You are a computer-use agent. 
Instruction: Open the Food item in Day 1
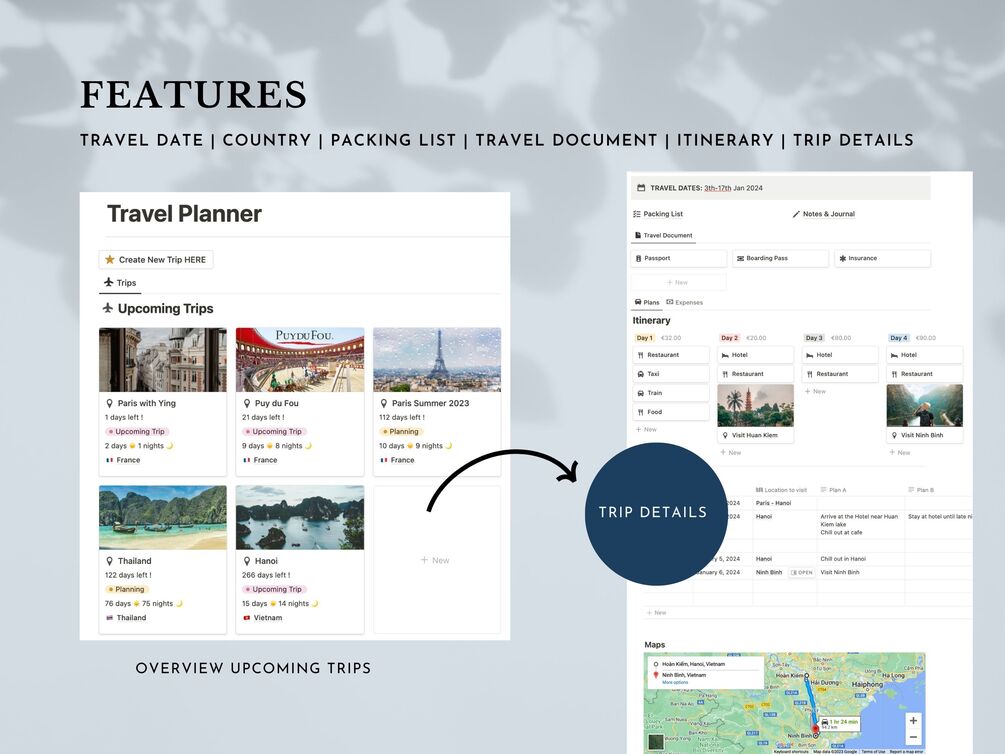(671, 412)
